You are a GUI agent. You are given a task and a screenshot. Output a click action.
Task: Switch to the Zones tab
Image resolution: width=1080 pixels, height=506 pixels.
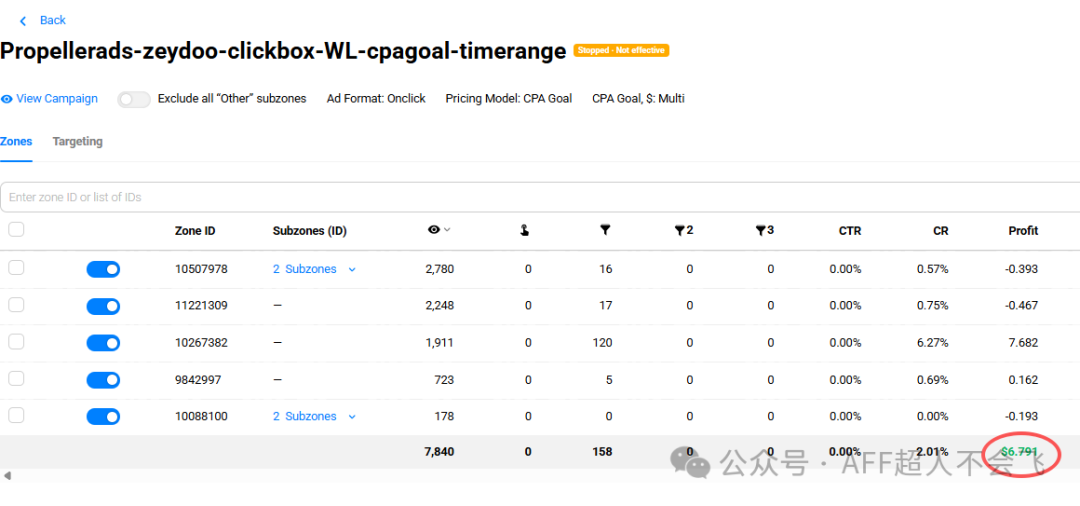point(16,141)
